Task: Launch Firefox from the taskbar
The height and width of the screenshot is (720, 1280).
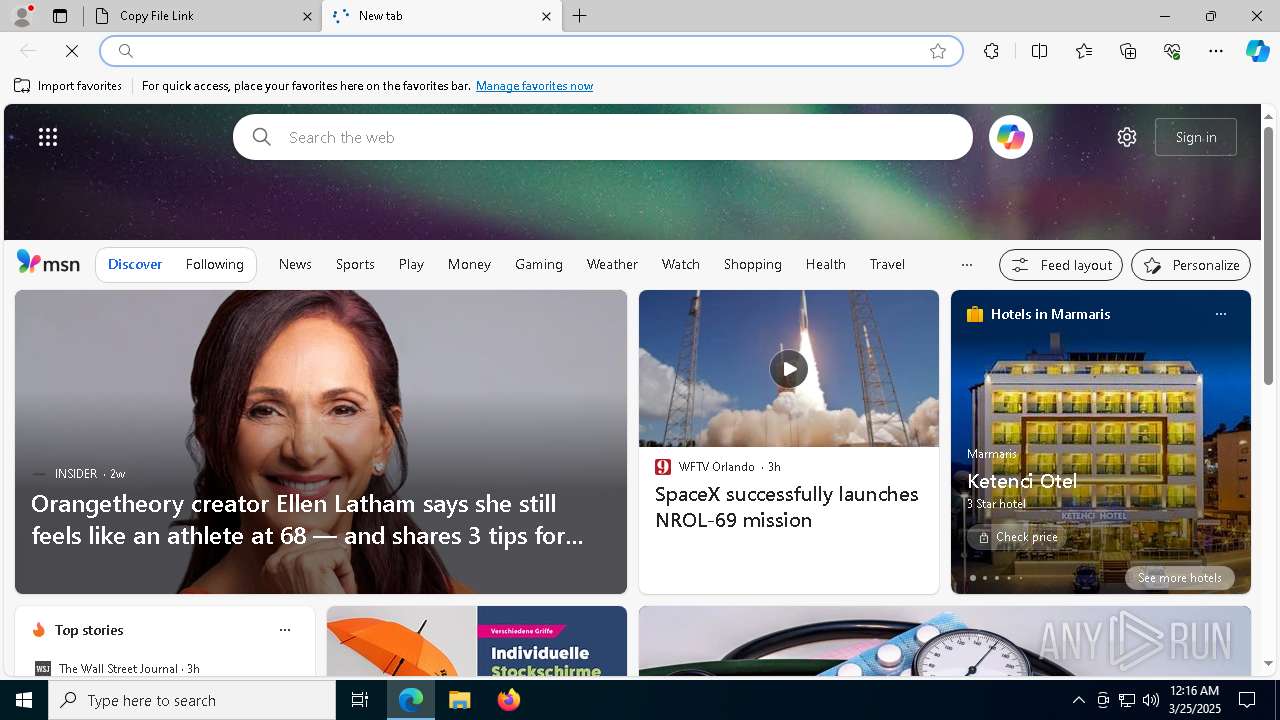Action: [x=509, y=700]
